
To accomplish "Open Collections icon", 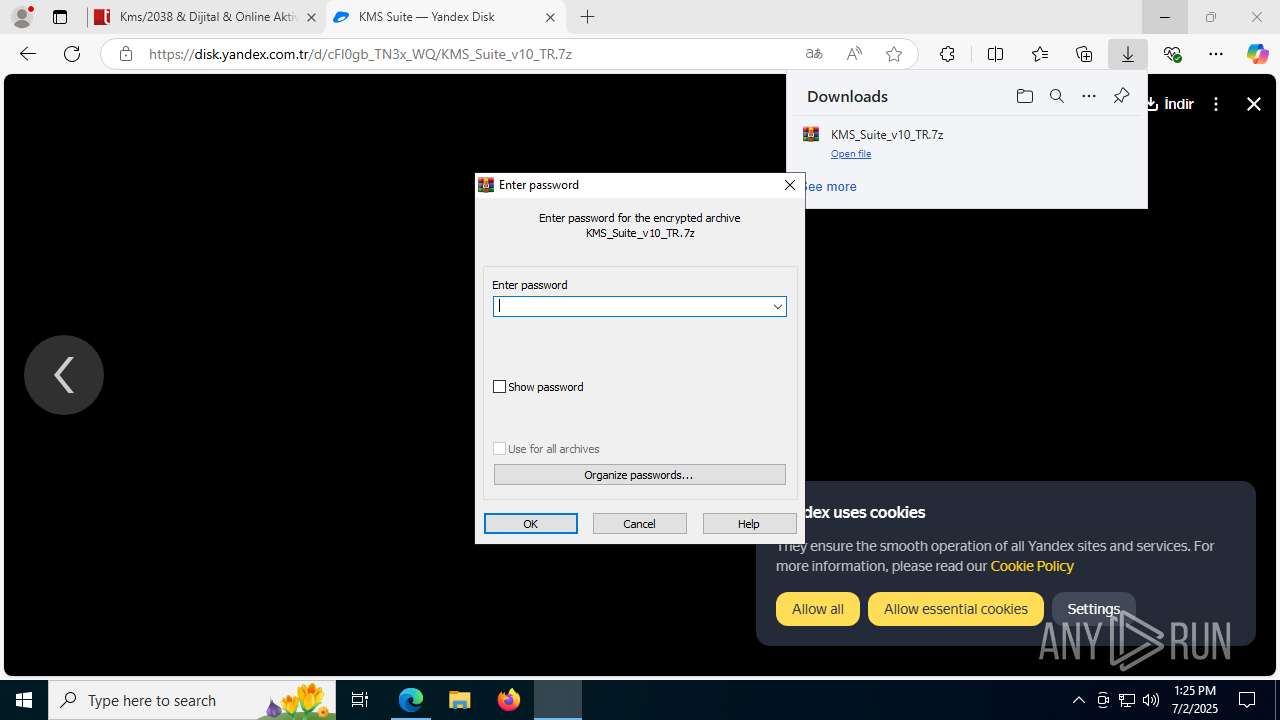I will pyautogui.click(x=1084, y=54).
